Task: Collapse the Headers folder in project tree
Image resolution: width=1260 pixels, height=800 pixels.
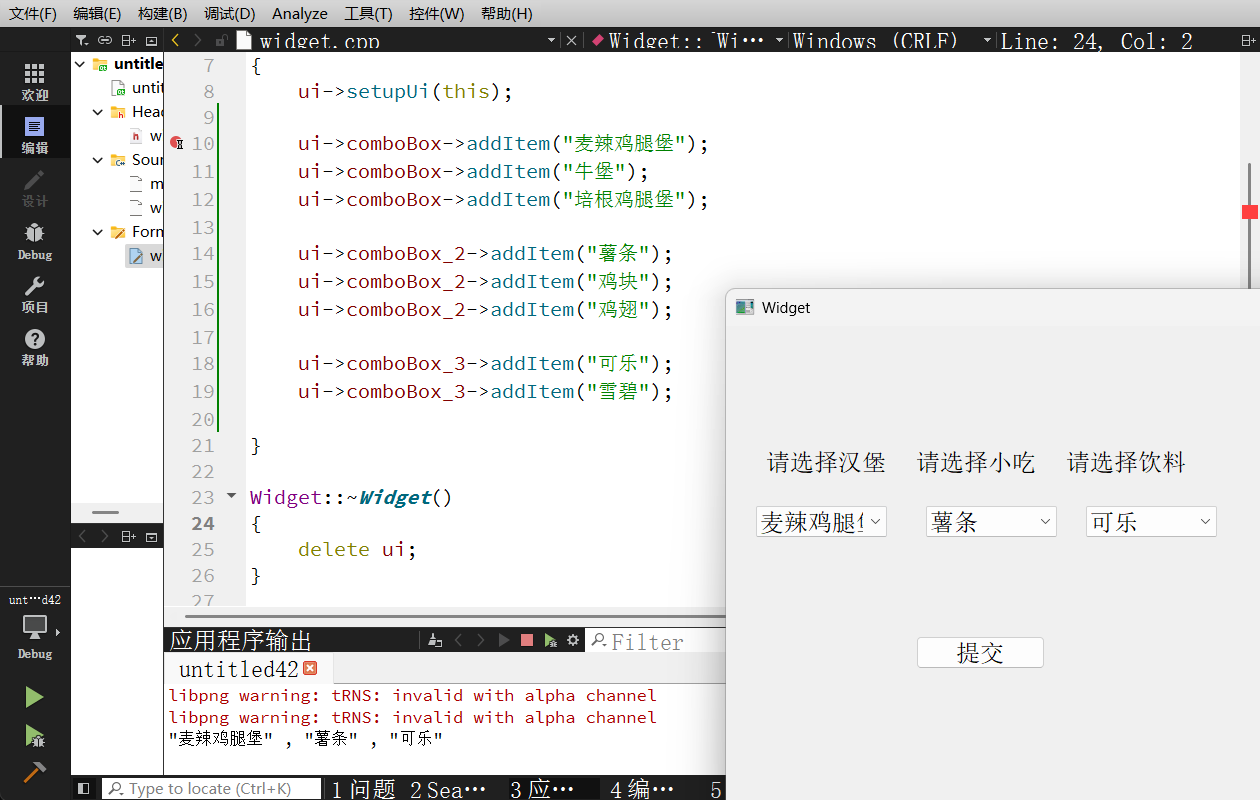Action: [x=98, y=112]
